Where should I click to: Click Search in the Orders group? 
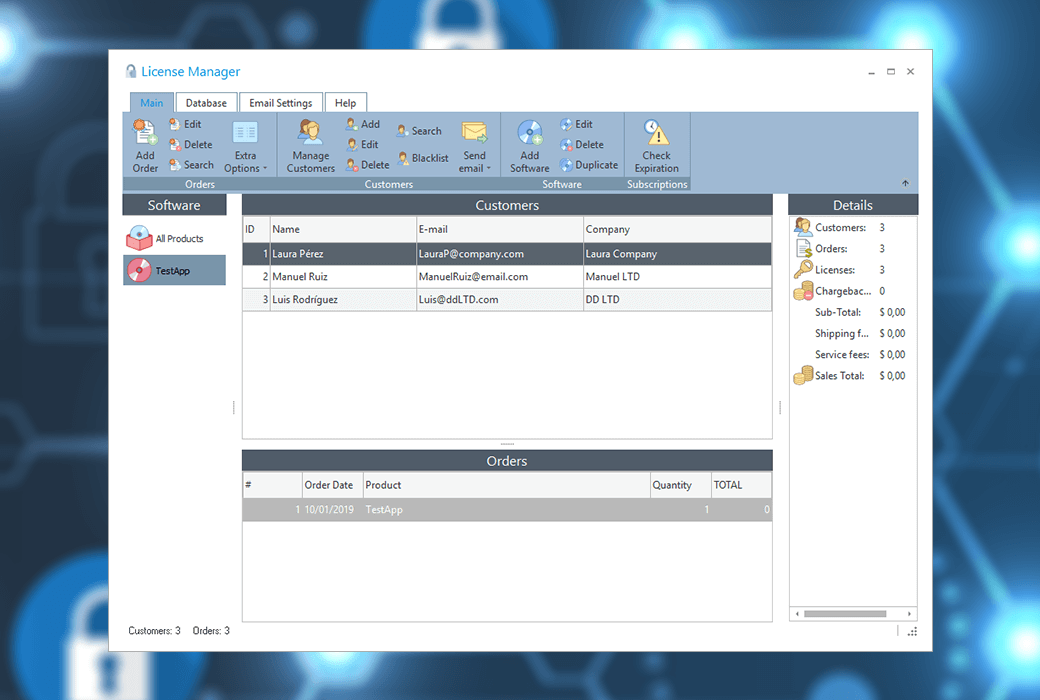click(x=191, y=165)
